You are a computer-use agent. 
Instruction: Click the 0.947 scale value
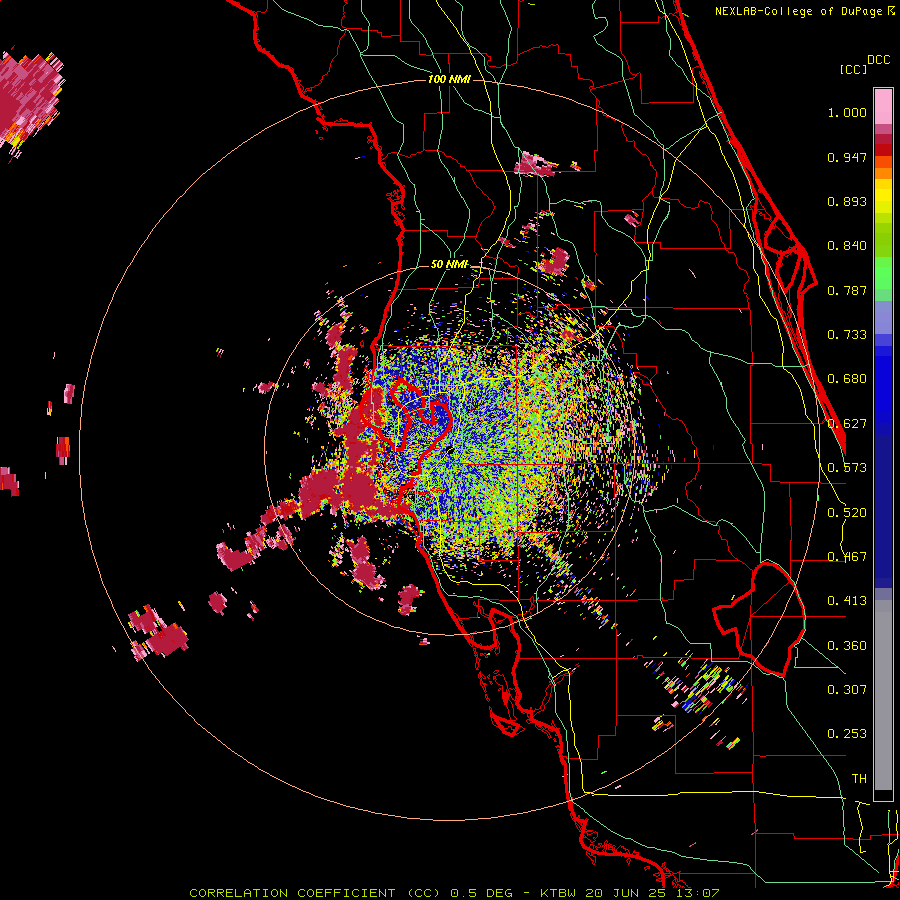(x=847, y=157)
